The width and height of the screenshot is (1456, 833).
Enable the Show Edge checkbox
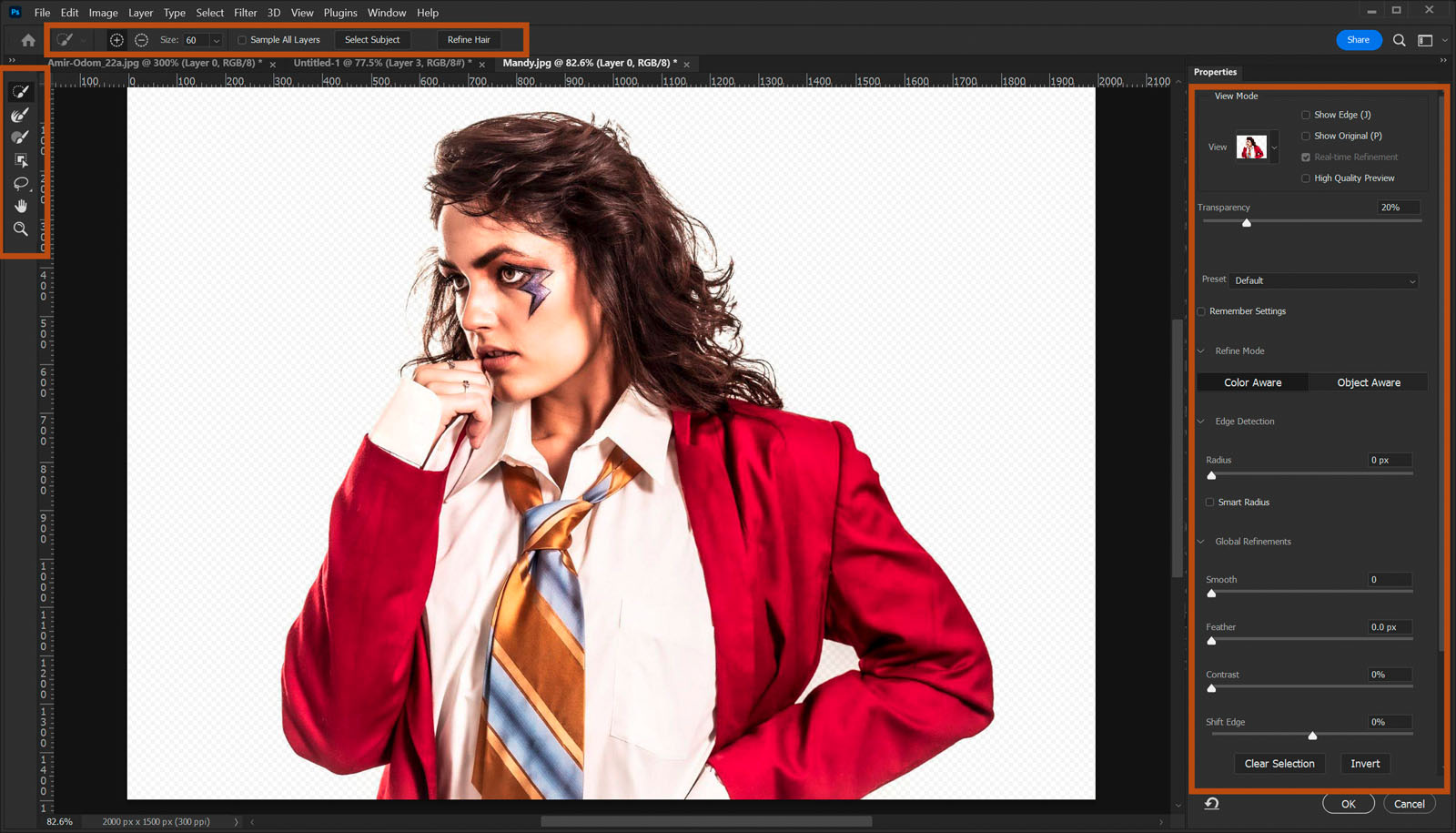click(x=1306, y=115)
